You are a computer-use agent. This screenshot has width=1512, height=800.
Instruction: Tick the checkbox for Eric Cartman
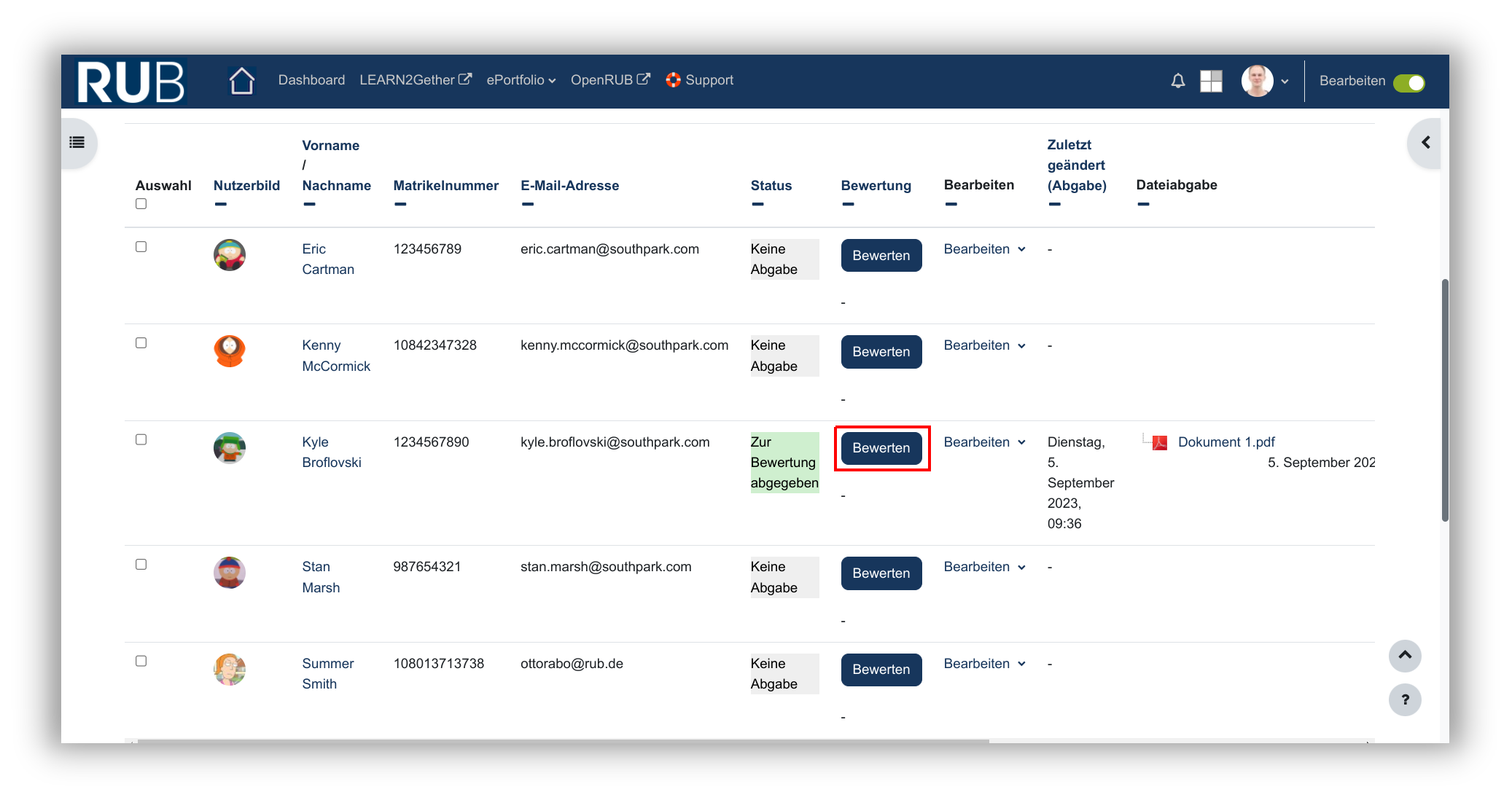click(141, 247)
